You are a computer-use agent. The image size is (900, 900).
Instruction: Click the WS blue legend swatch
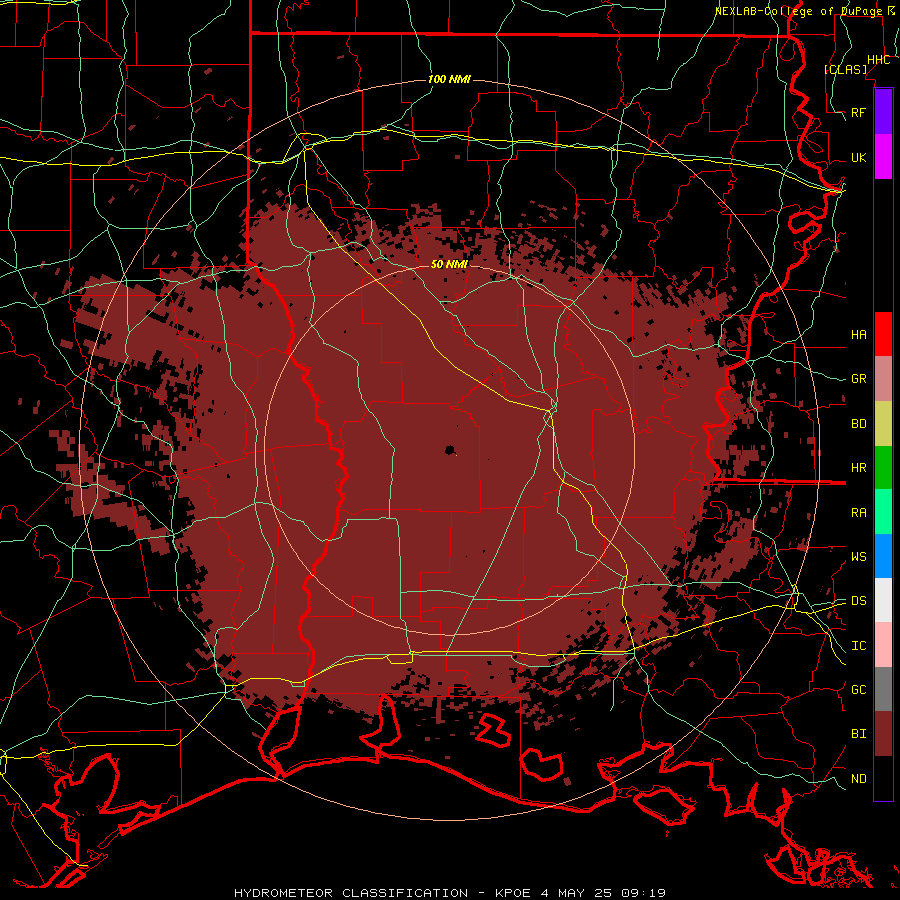pyautogui.click(x=883, y=556)
